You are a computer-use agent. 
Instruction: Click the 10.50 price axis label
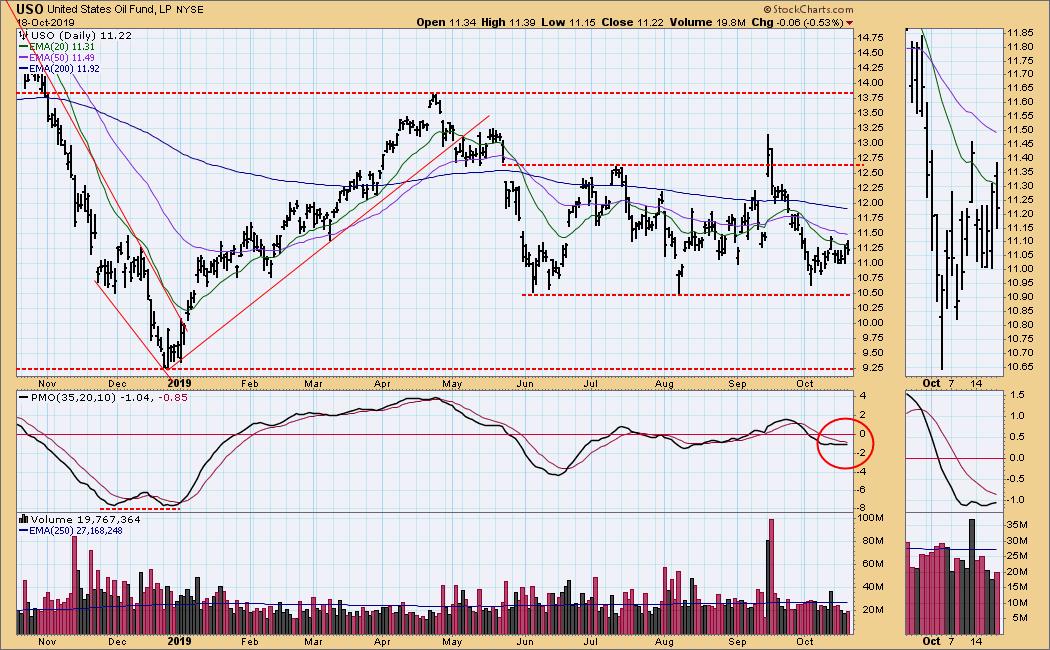[871, 293]
